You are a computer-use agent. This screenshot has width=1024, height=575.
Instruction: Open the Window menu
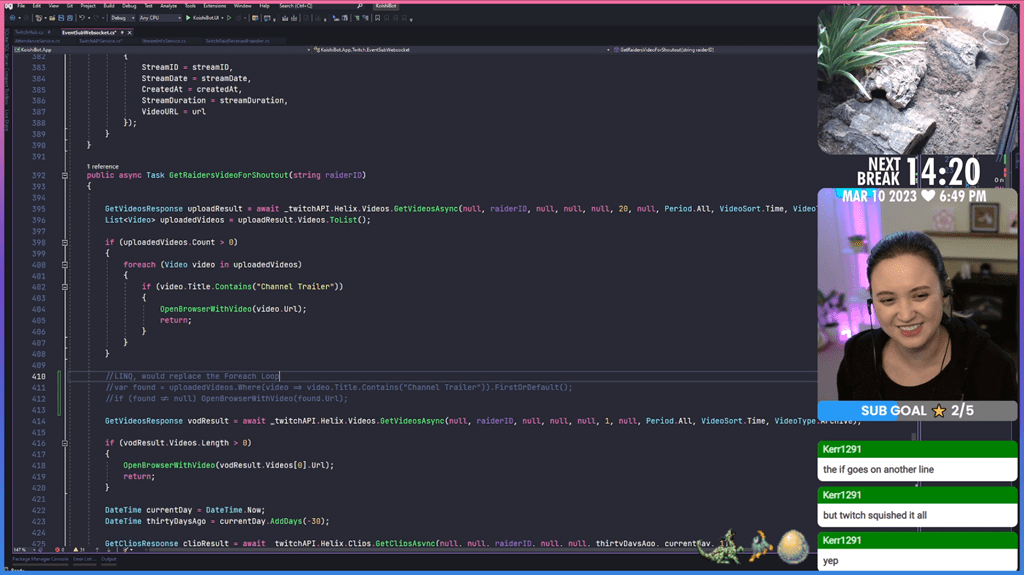coord(242,6)
